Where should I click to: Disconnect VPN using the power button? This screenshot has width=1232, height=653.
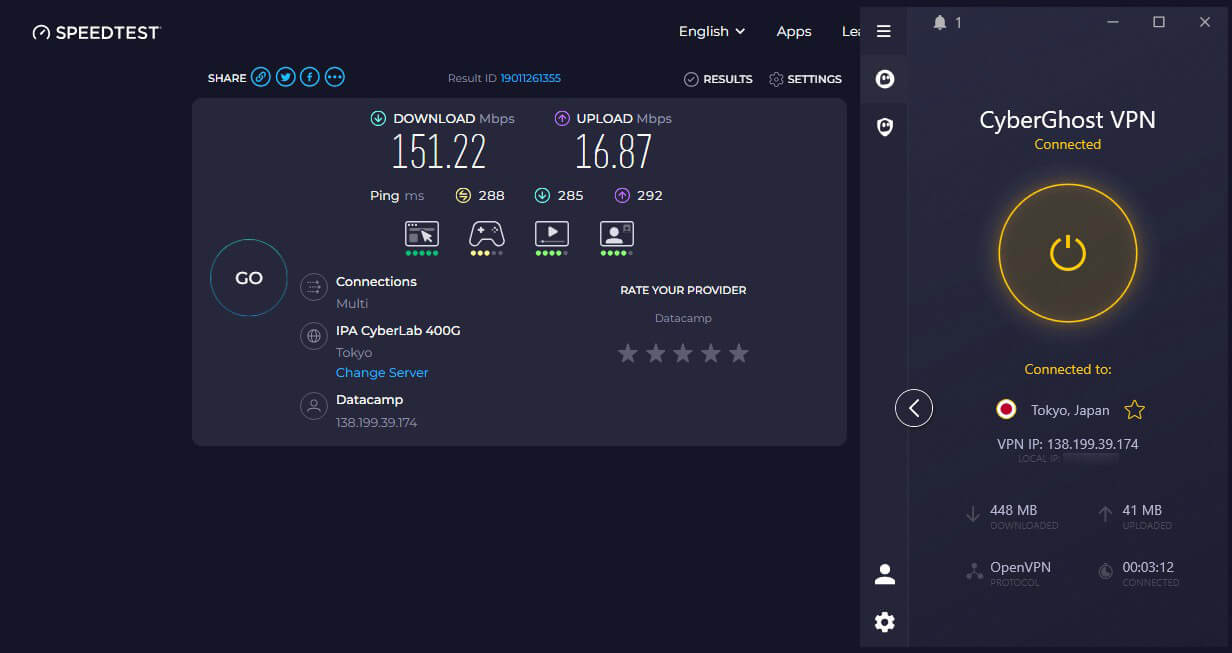click(1068, 252)
